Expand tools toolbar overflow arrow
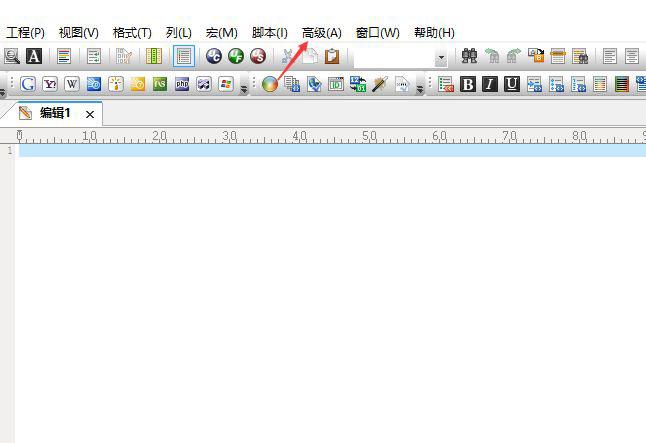This screenshot has height=443, width=646. coord(418,88)
